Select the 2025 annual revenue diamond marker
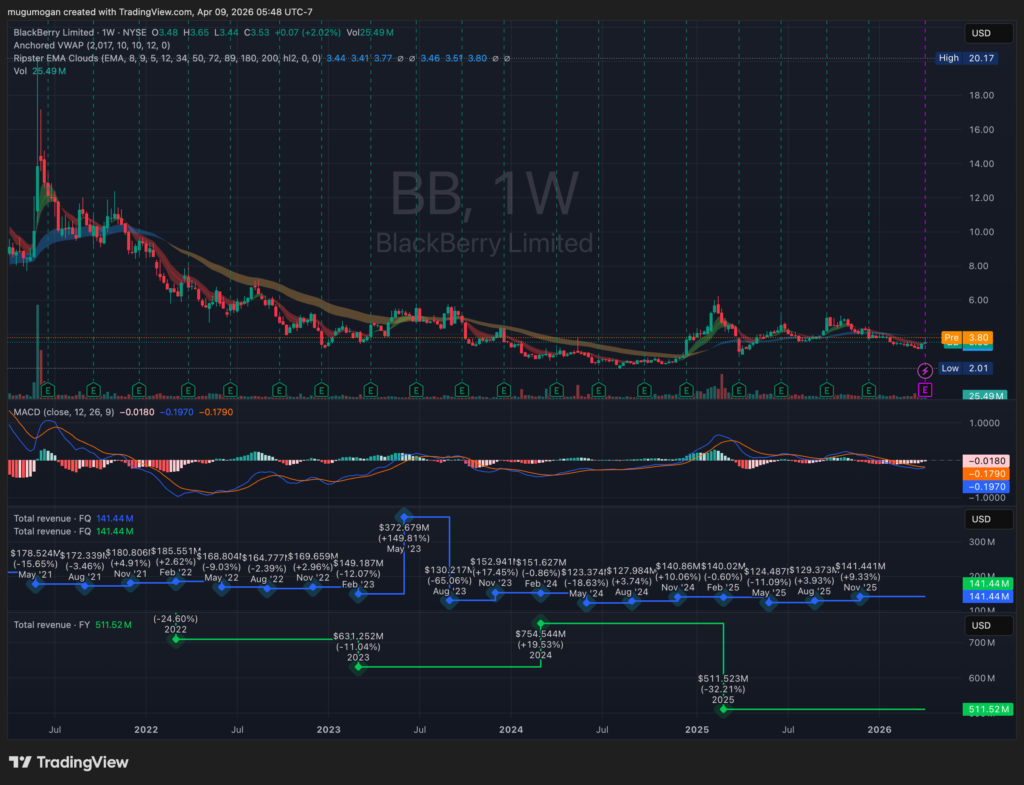The image size is (1024, 785). [724, 709]
